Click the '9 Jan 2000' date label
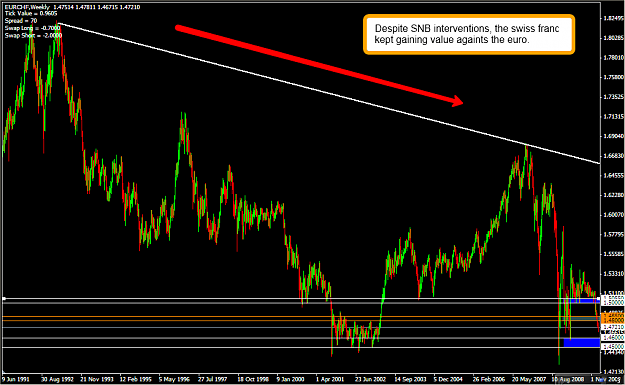Viewport: 625px width, 385px height. point(291,379)
